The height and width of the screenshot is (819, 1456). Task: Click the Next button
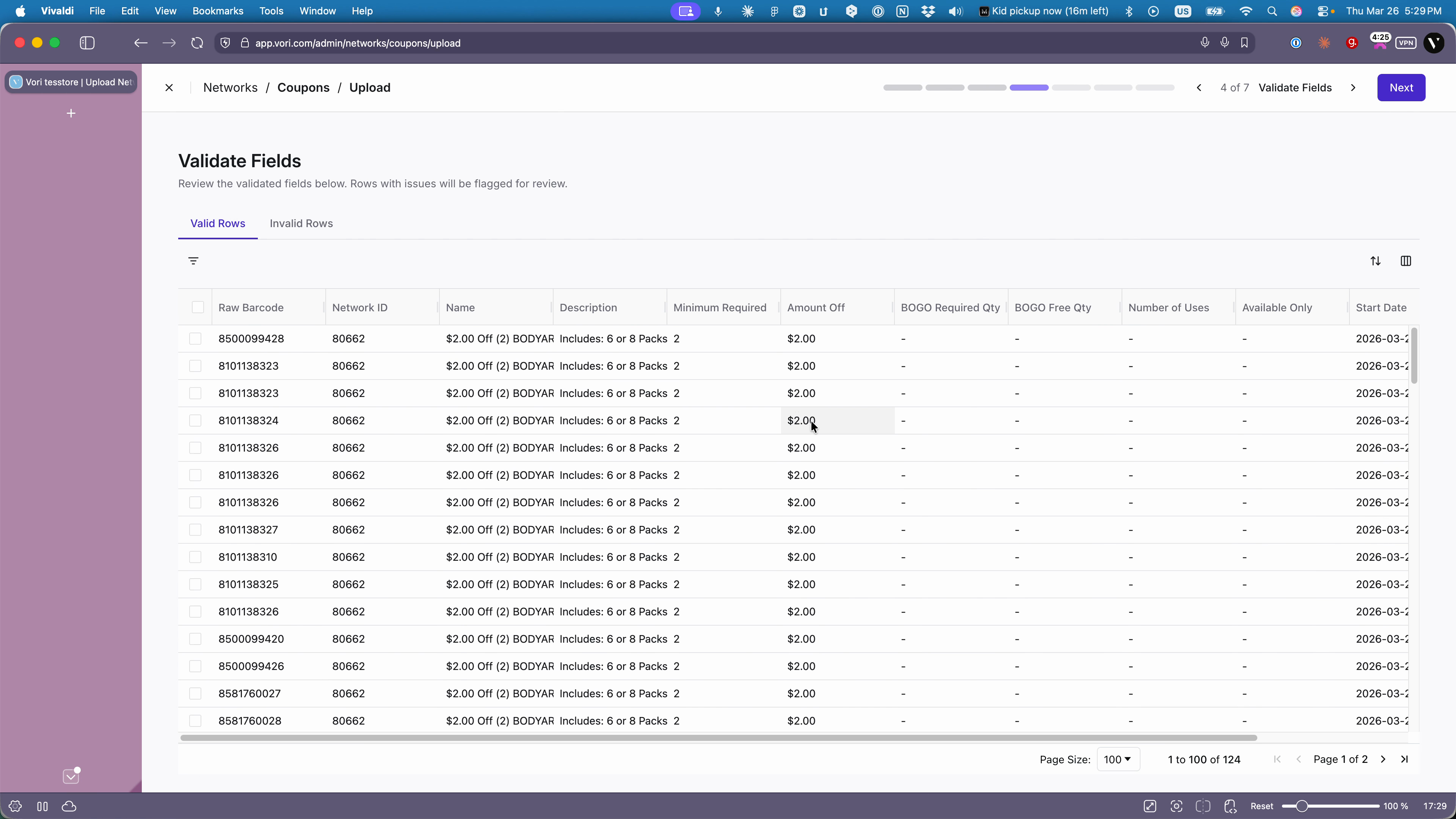point(1401,88)
